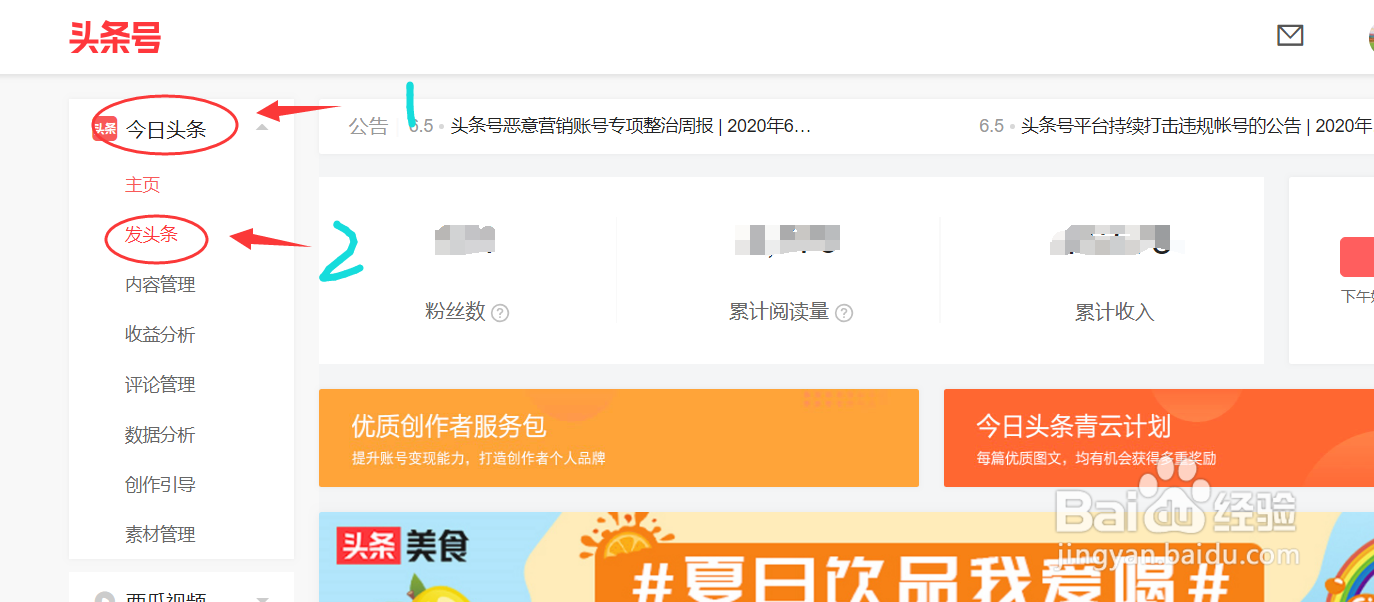Open 主页 in the sidebar

point(142,185)
